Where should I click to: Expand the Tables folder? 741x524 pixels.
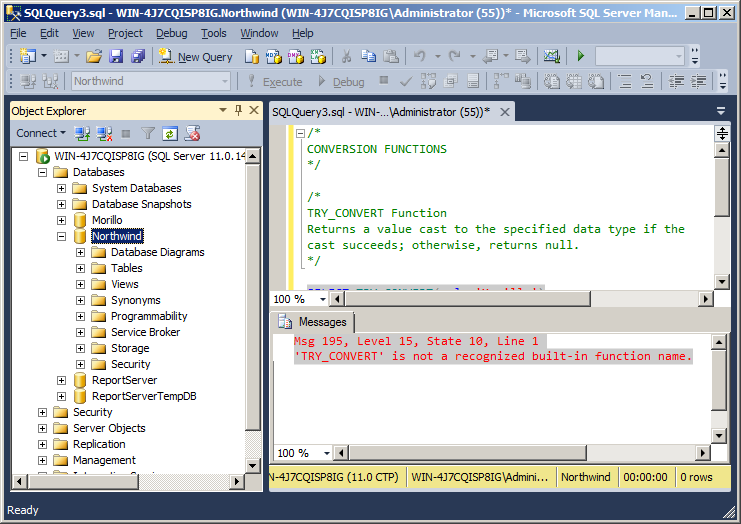80,268
